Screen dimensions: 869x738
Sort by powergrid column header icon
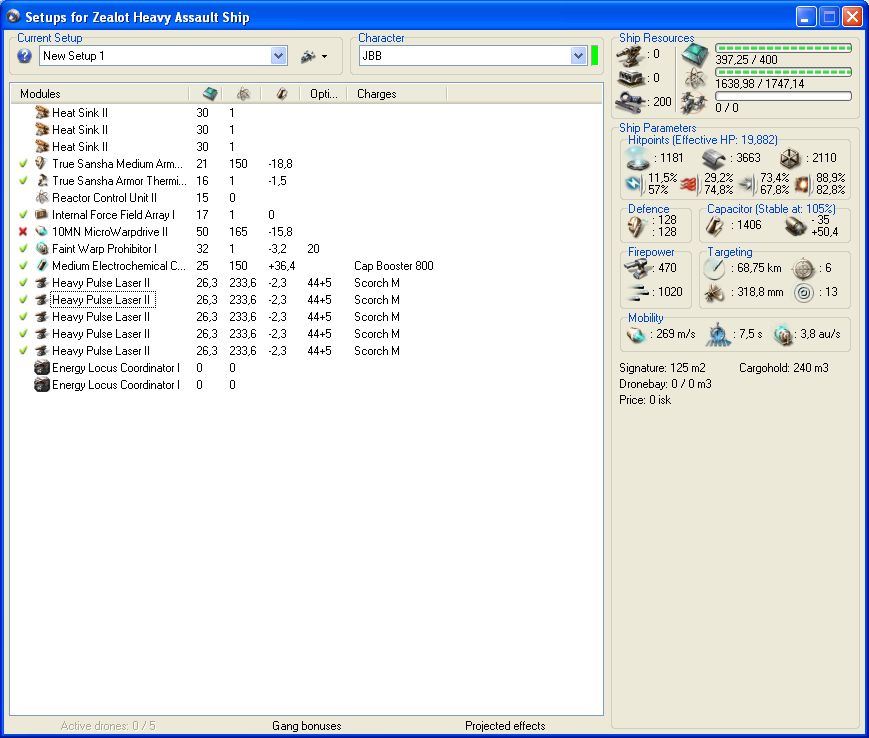coord(243,94)
